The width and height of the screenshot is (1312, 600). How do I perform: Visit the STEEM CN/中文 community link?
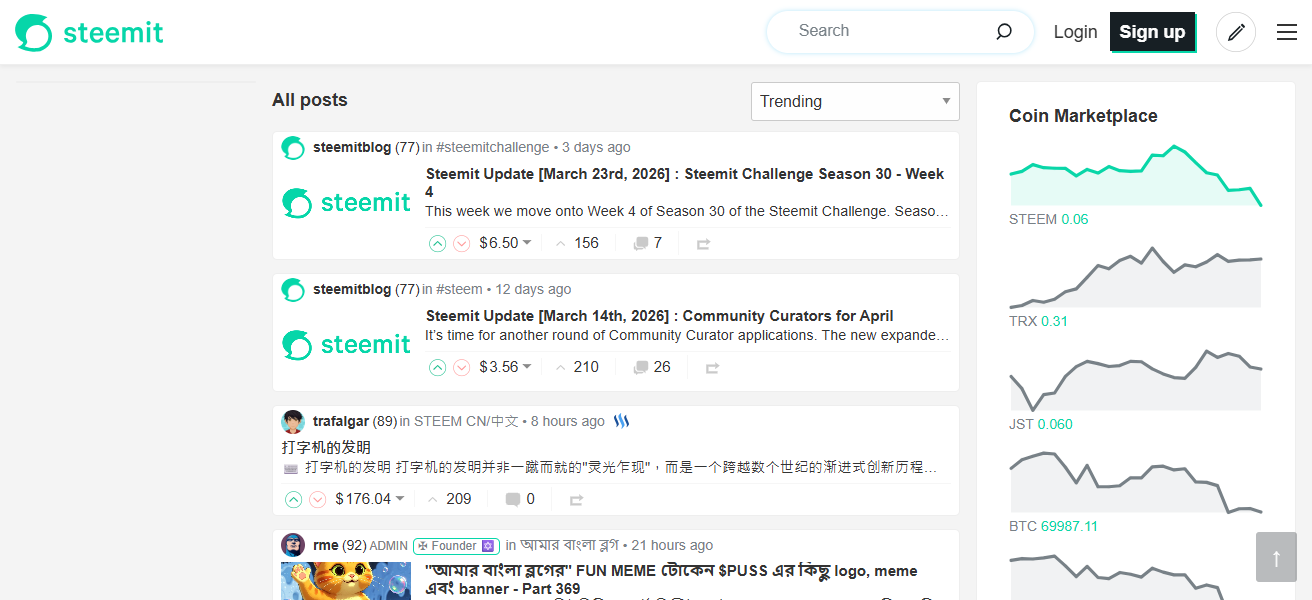466,421
